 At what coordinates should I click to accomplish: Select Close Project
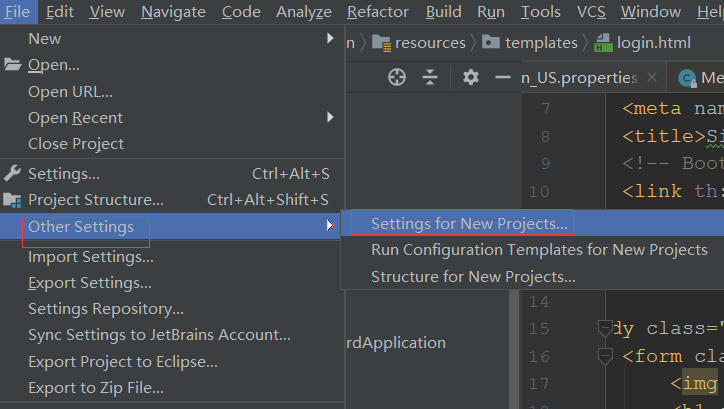(172, 144)
